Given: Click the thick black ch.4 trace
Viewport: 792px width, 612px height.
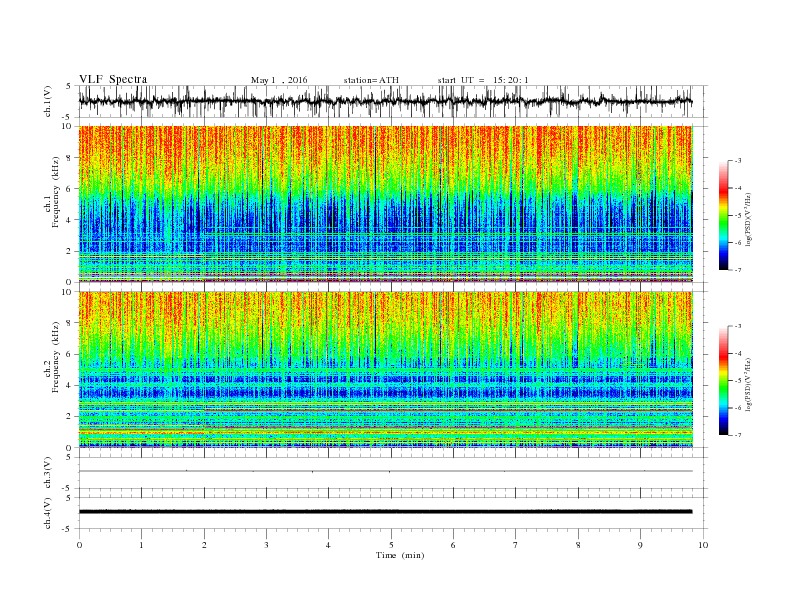Looking at the screenshot, I should point(385,512).
